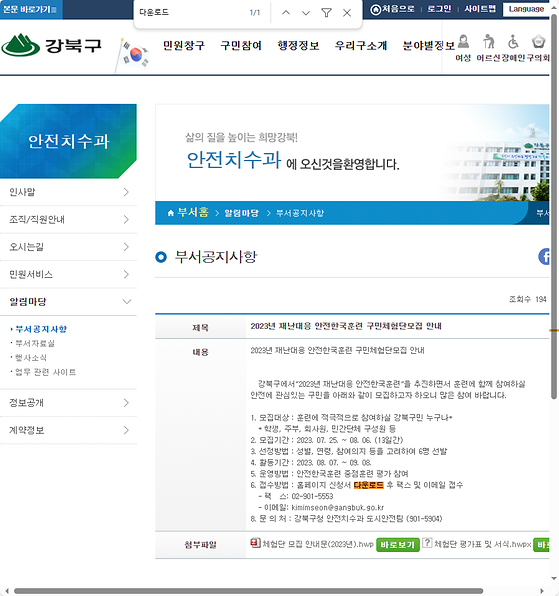The width and height of the screenshot is (559, 596).
Task: Go to next find result arrow
Action: [306, 13]
